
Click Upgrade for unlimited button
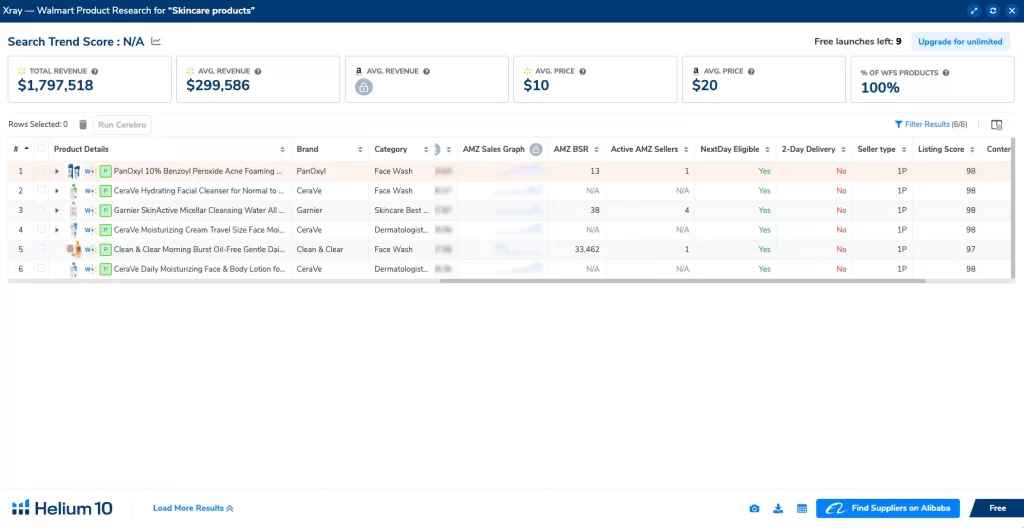(x=960, y=41)
